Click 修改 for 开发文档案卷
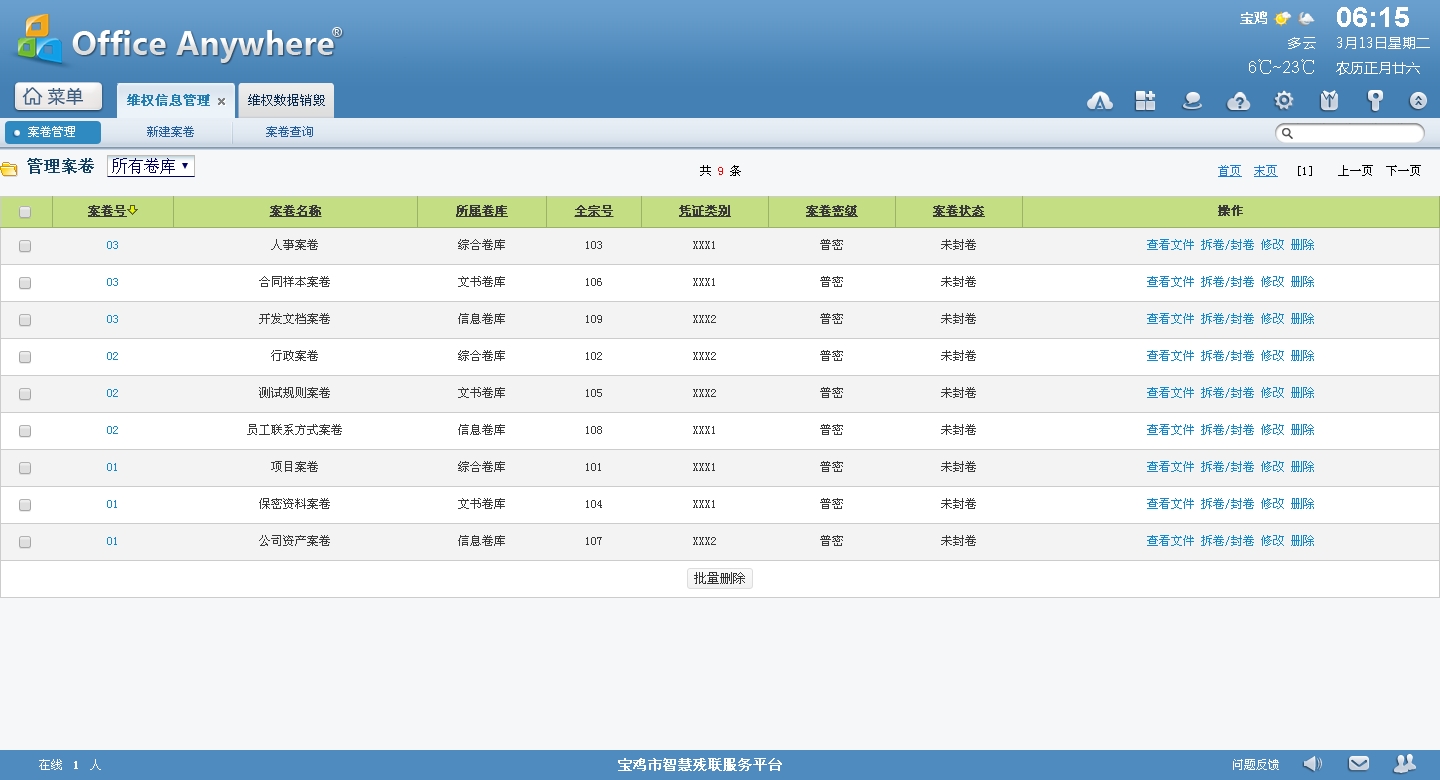The image size is (1440, 780). coord(1272,319)
